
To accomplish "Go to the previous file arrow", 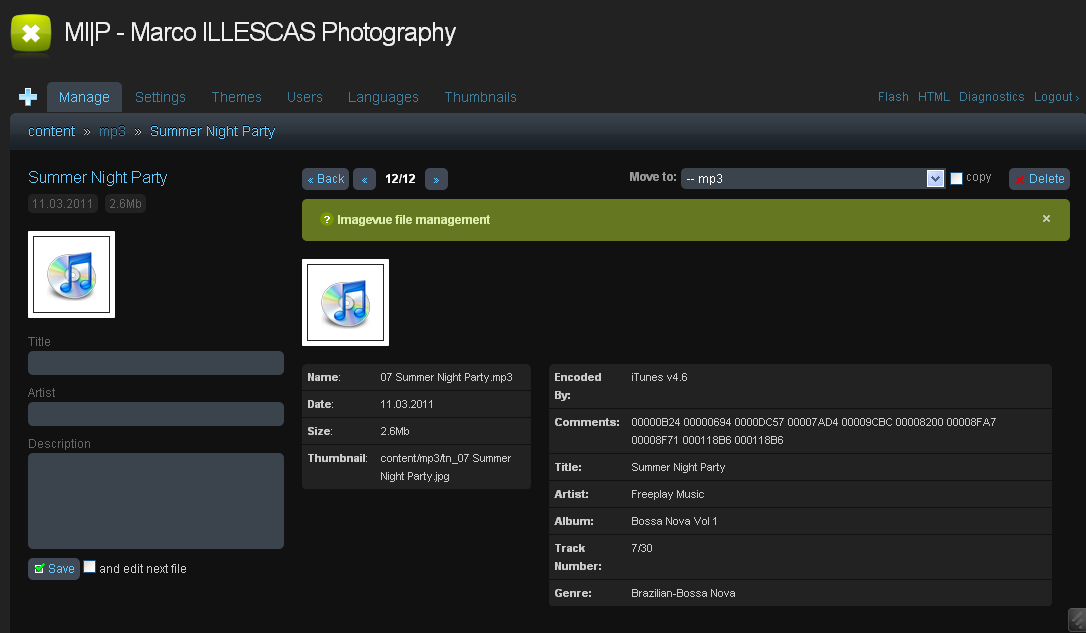I will [x=364, y=179].
